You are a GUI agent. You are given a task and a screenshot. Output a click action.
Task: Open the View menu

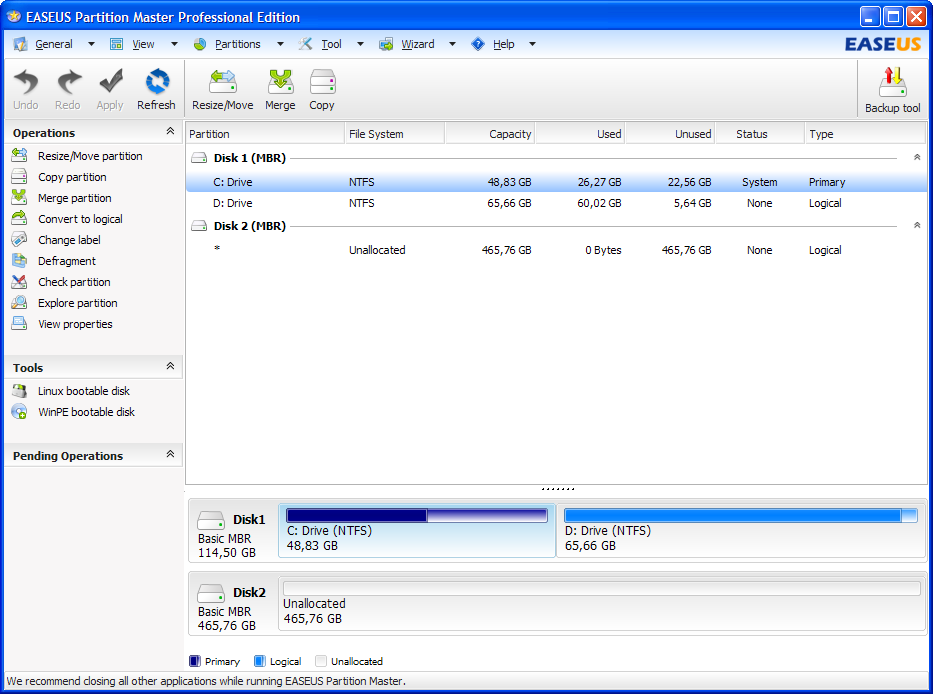tap(143, 44)
